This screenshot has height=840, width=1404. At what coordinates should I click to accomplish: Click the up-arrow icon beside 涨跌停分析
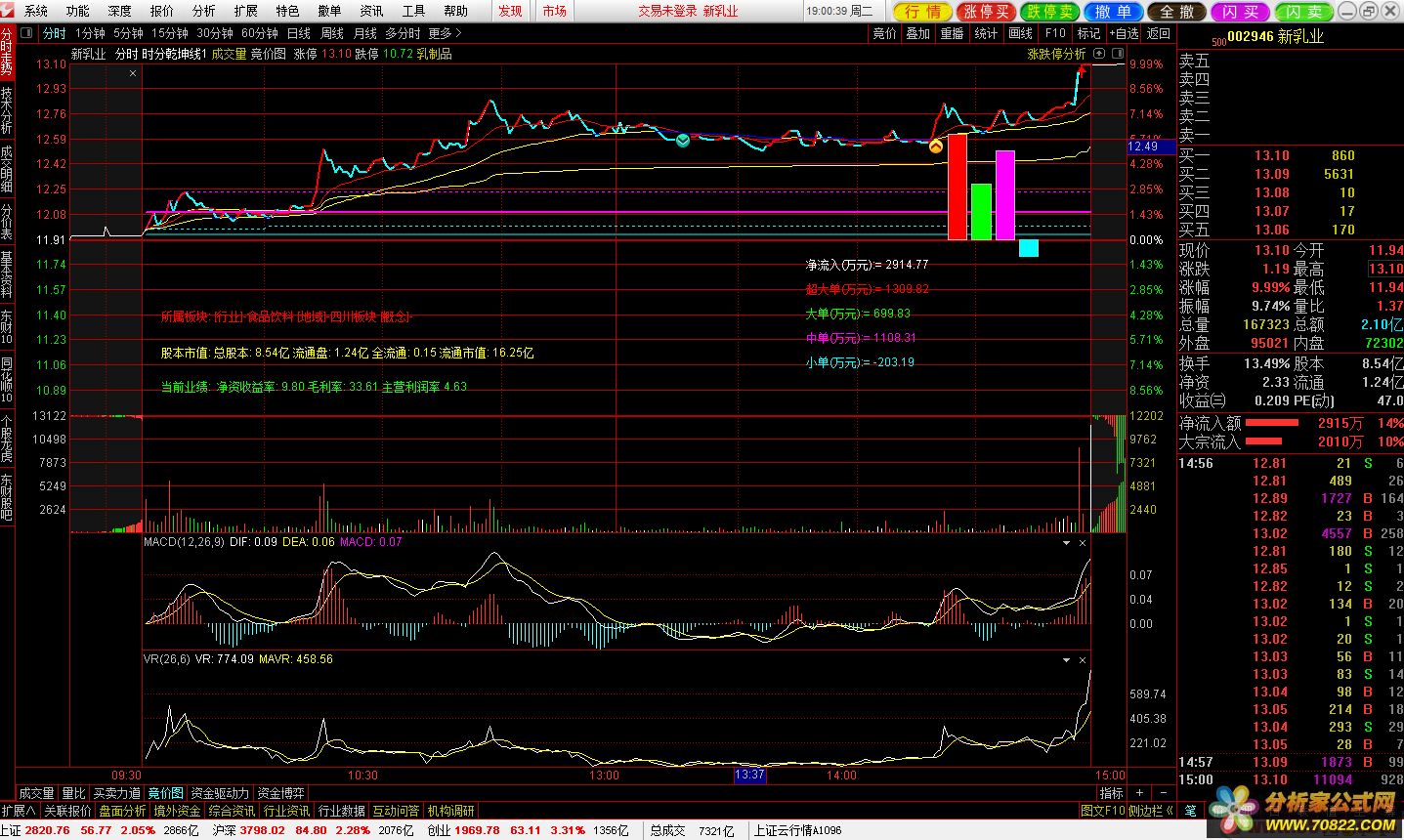(x=1100, y=54)
